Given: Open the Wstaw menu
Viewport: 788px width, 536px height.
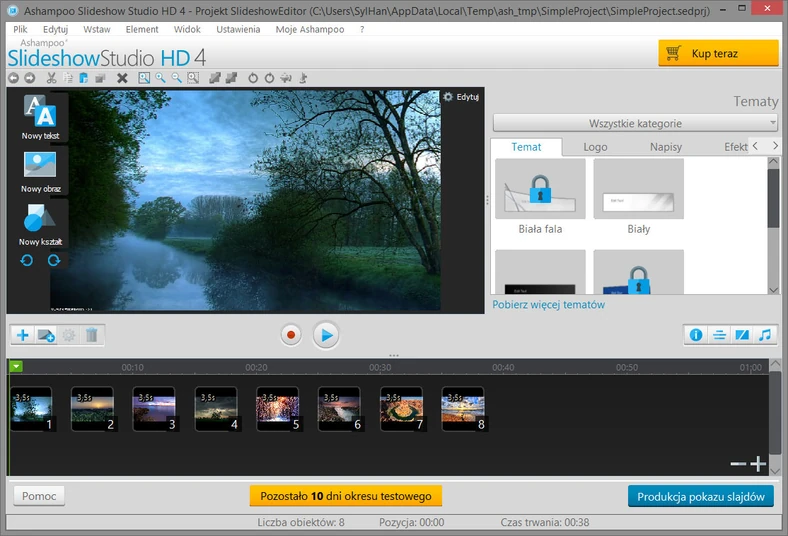Looking at the screenshot, I should [x=97, y=29].
